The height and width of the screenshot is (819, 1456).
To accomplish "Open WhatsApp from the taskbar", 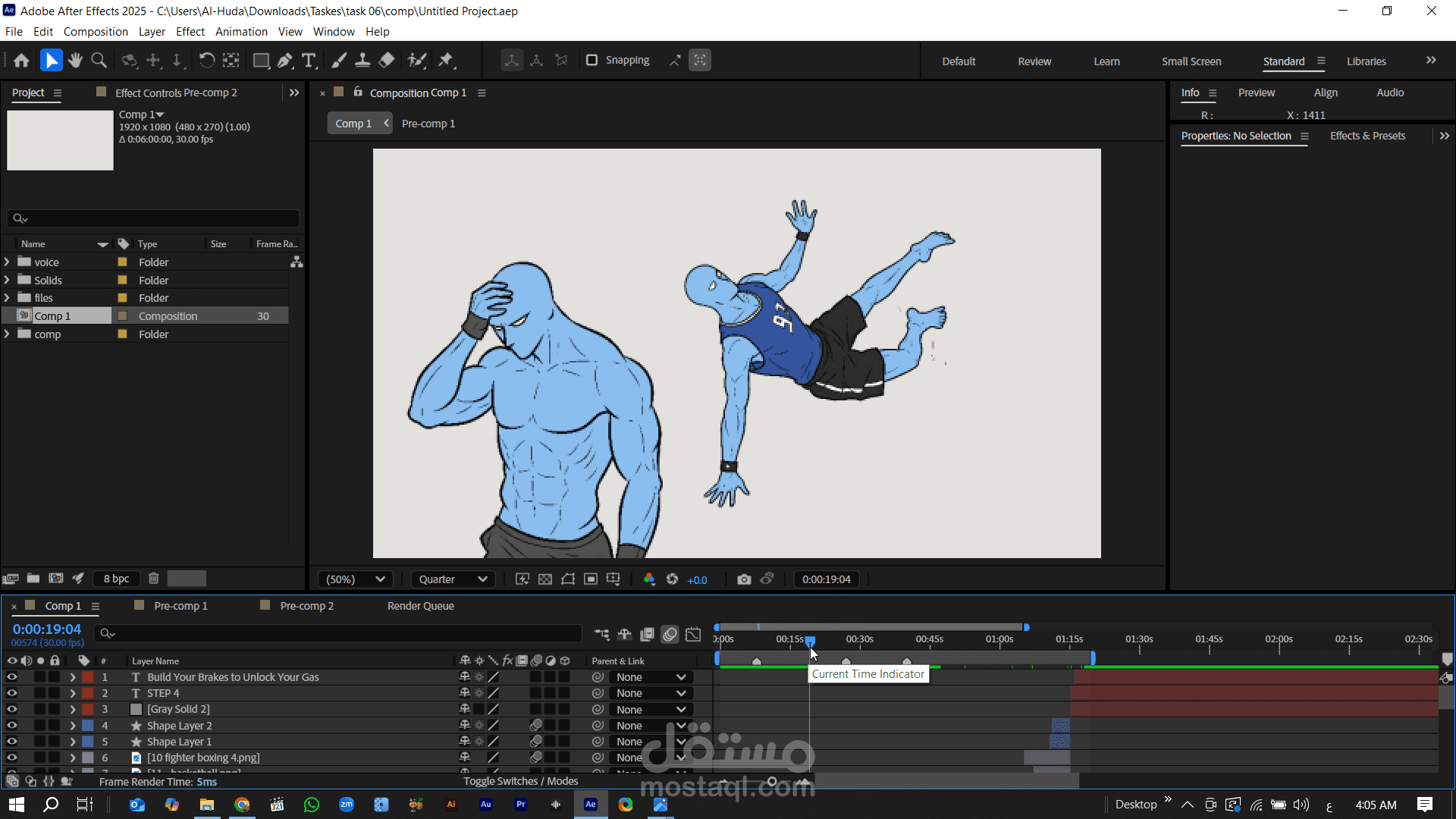I will click(312, 805).
